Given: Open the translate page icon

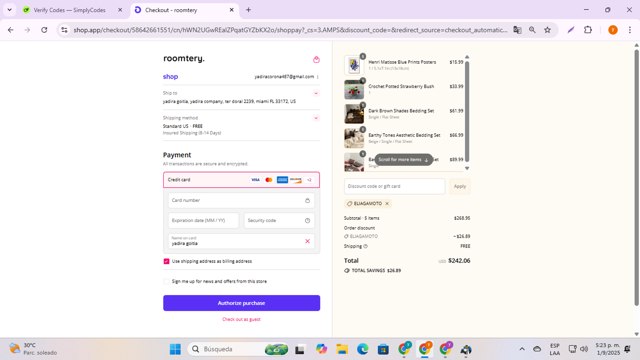Looking at the screenshot, I should tap(517, 30).
